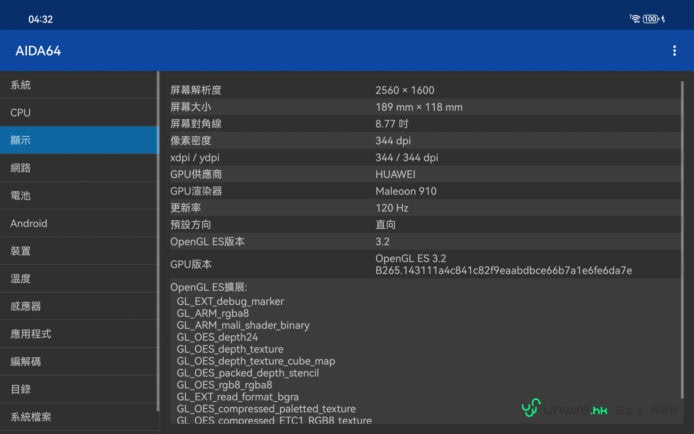Open the 電池 section
694x434 pixels.
[x=79, y=196]
